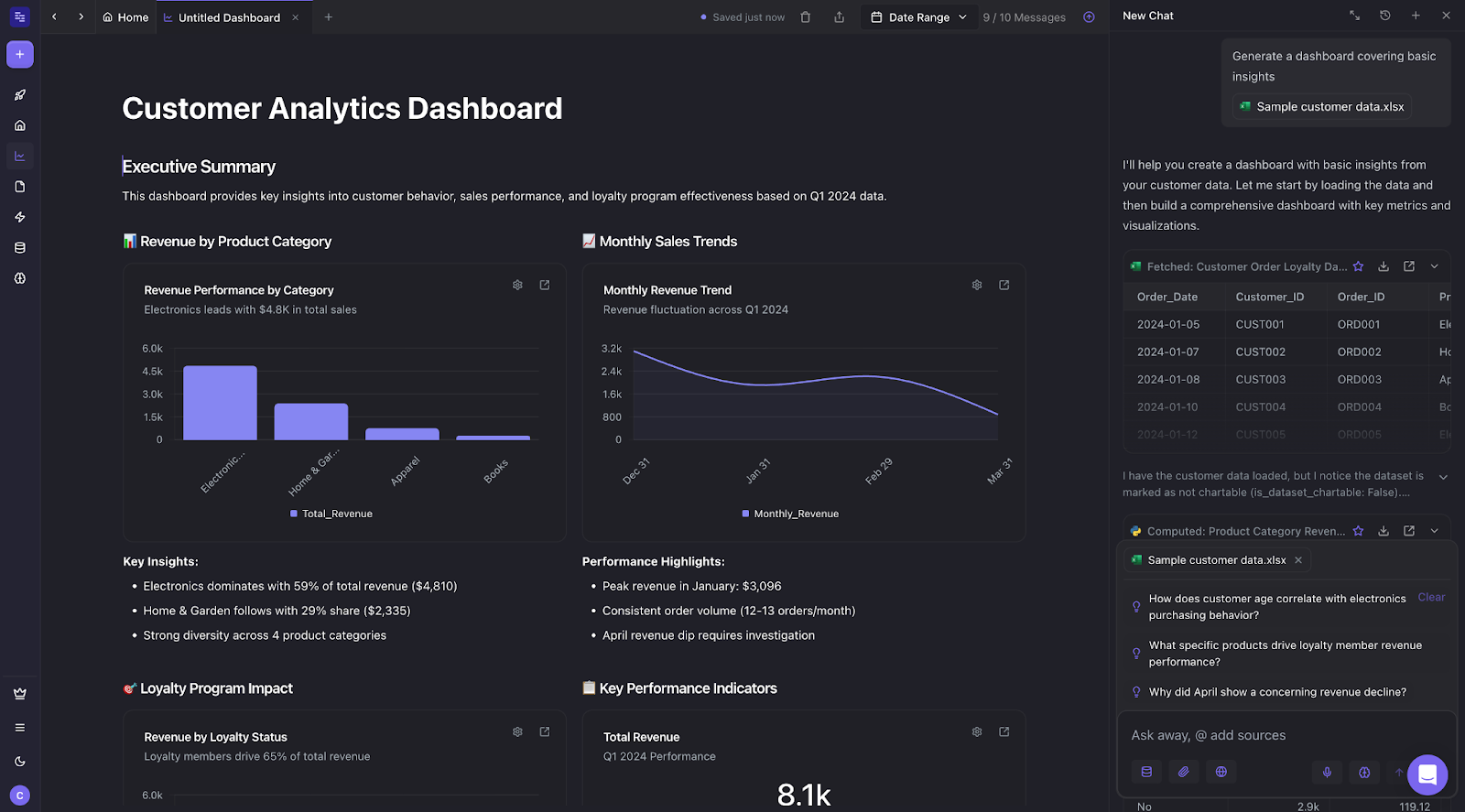Toggle dark mode moon icon in sidebar
The height and width of the screenshot is (812, 1465).
[x=20, y=762]
